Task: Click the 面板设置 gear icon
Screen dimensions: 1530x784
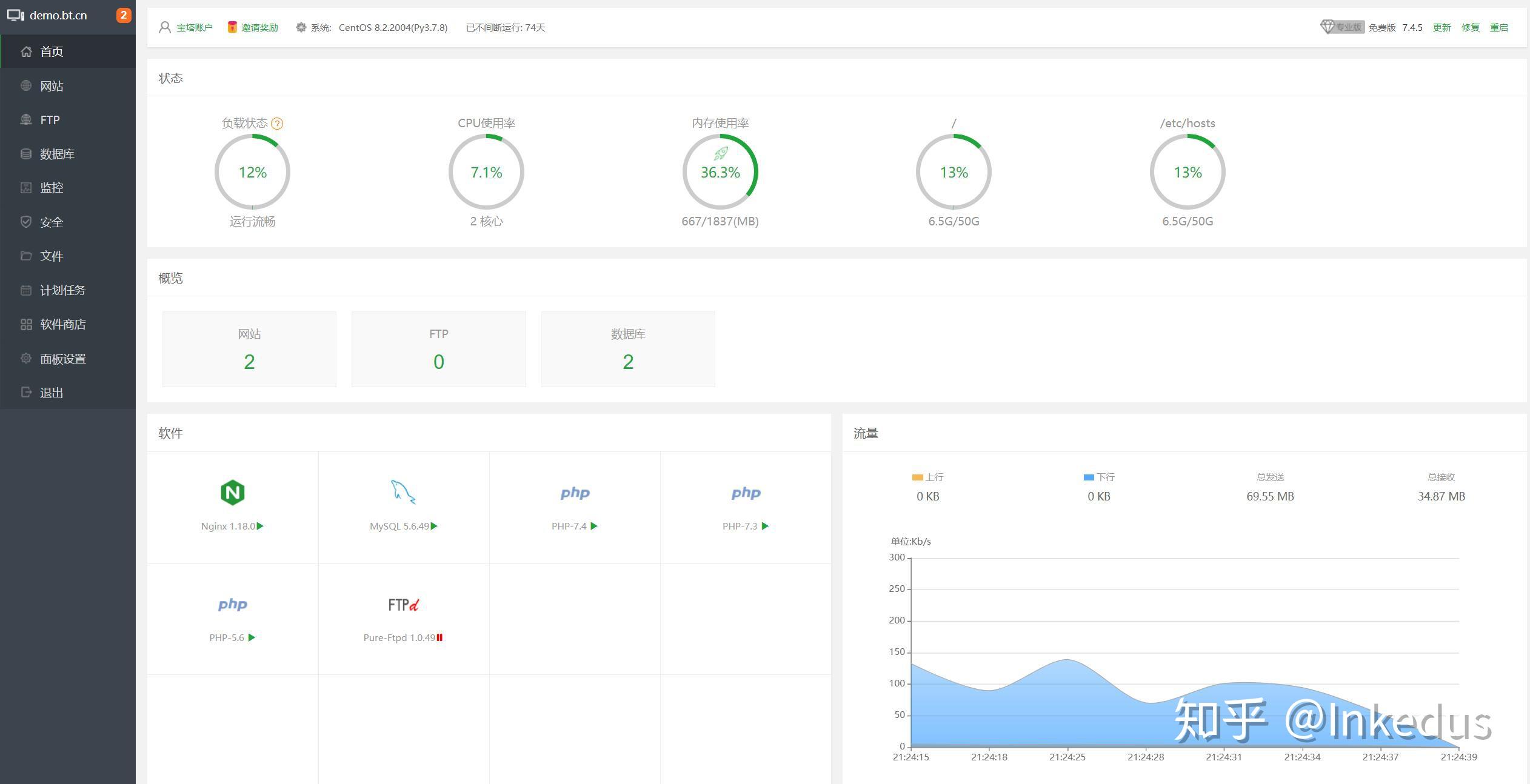Action: (x=26, y=358)
